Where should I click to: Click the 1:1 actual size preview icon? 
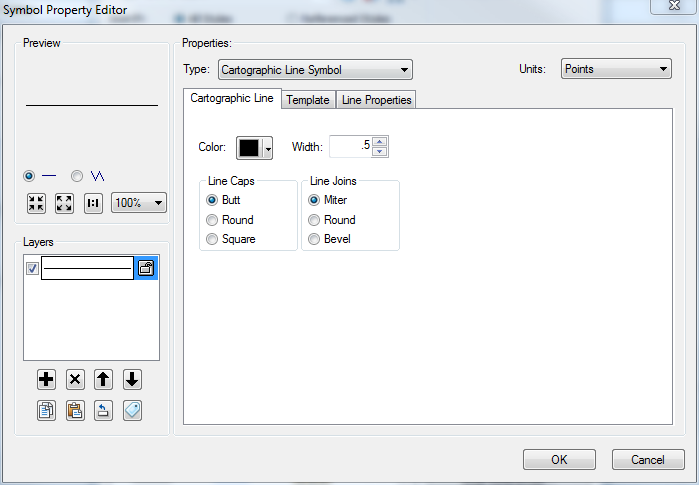pyautogui.click(x=93, y=204)
